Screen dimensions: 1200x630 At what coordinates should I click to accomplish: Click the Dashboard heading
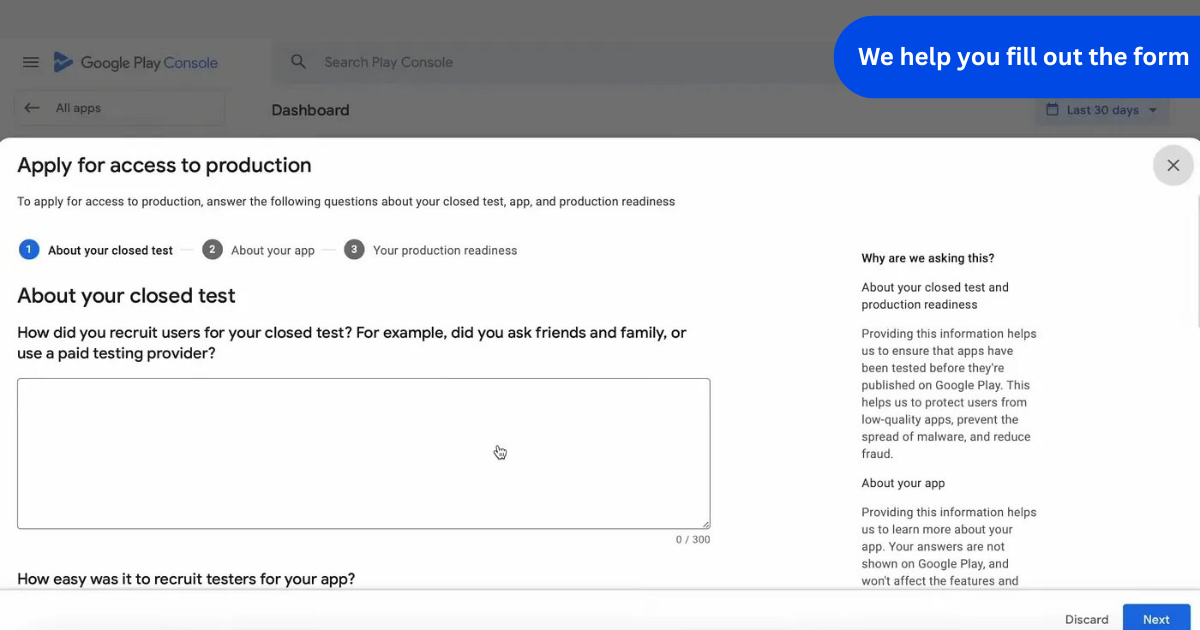(310, 110)
